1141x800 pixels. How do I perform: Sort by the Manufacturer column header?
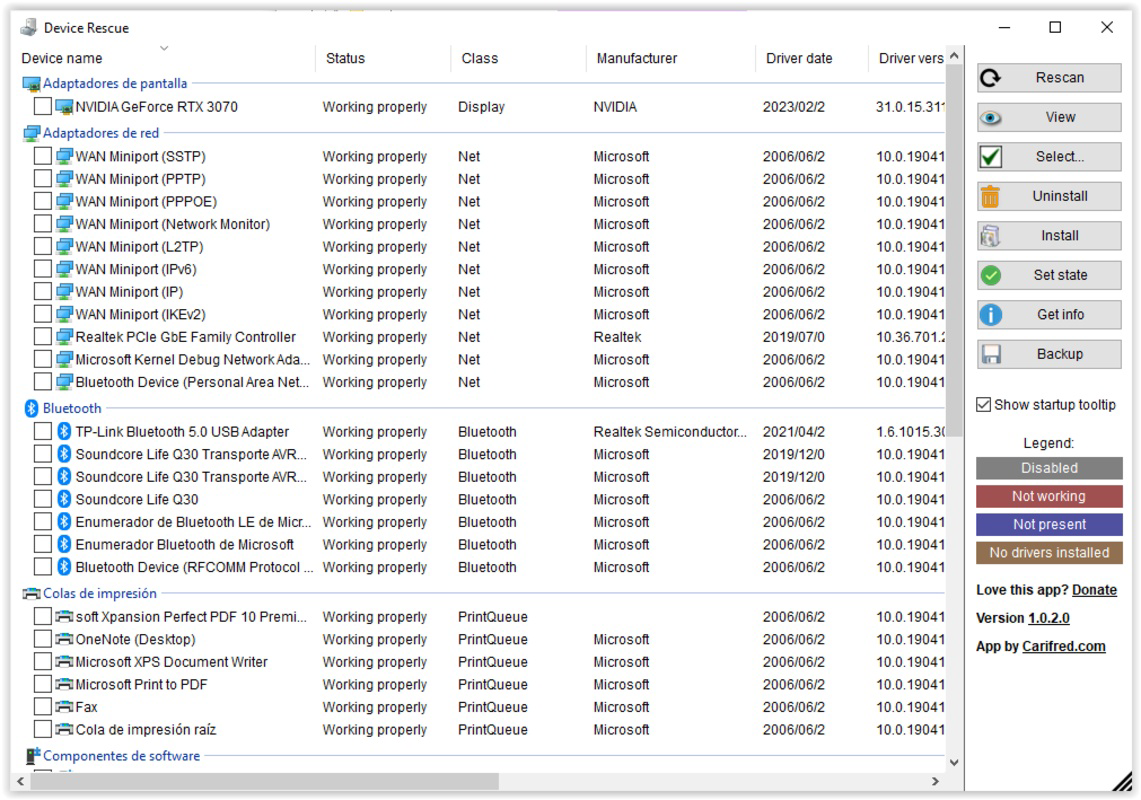point(670,58)
